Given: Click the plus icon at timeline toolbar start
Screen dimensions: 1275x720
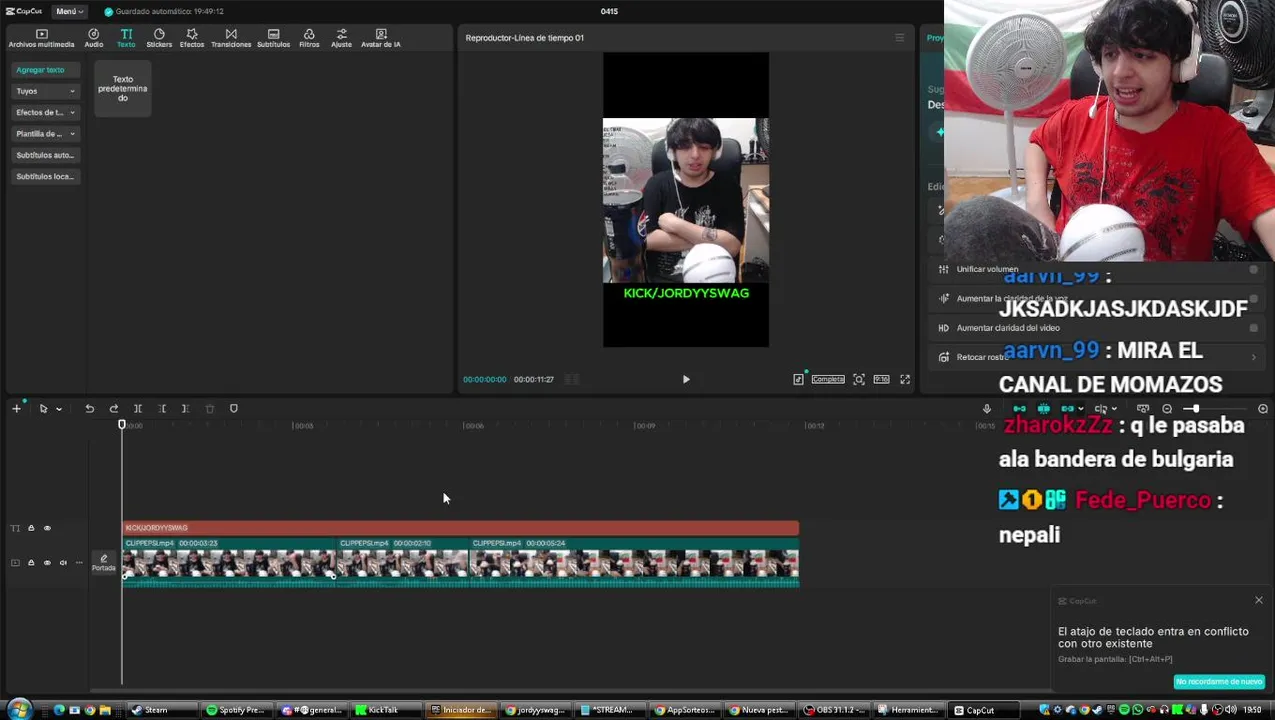Looking at the screenshot, I should point(16,409).
